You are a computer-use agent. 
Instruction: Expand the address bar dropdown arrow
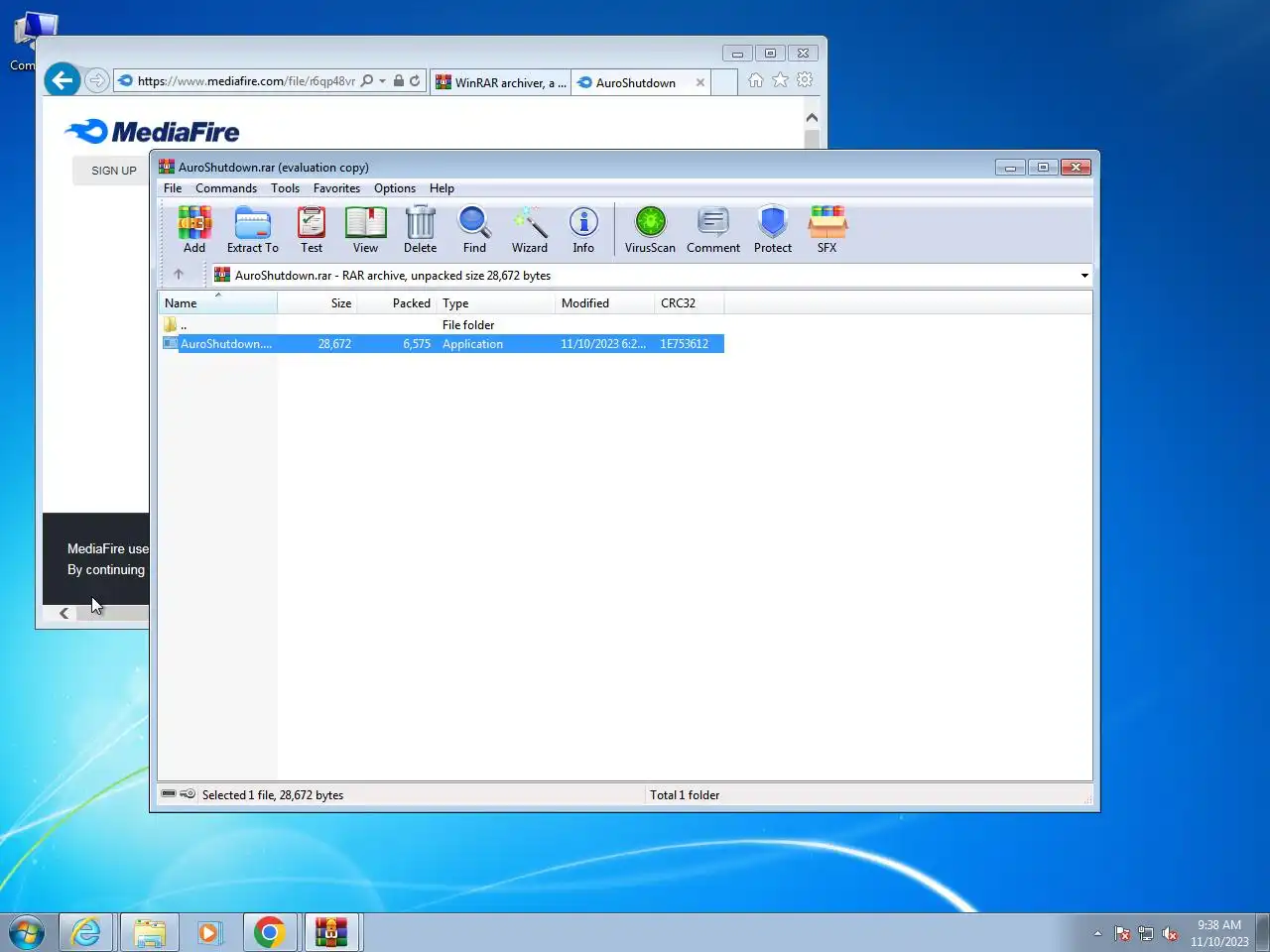pos(383,81)
